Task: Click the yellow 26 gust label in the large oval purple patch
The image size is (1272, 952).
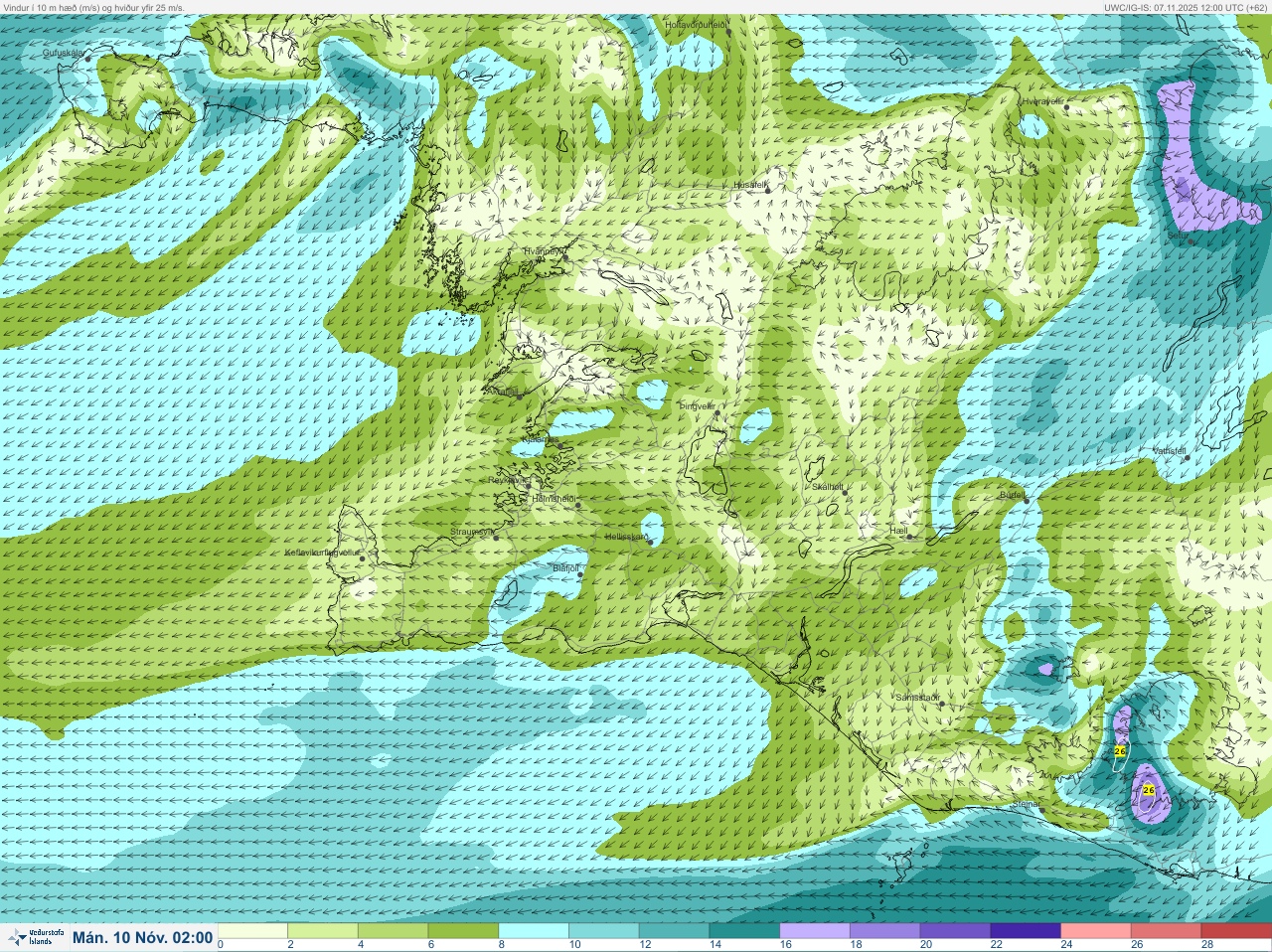Action: pos(1149,790)
